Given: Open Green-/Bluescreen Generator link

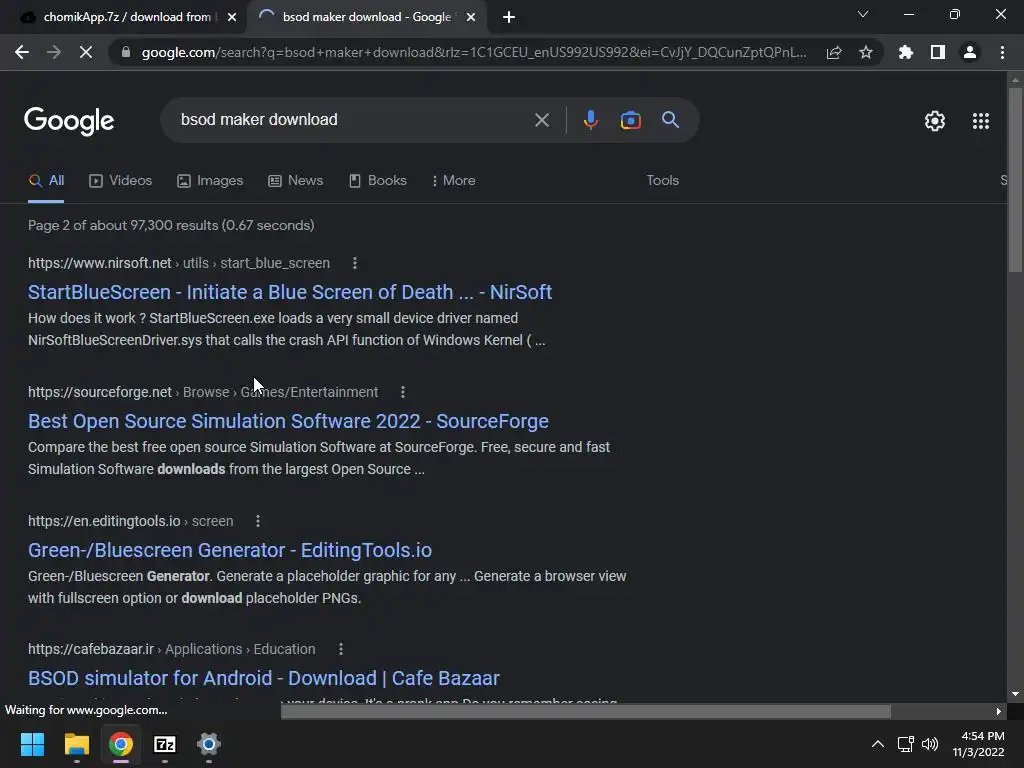Looking at the screenshot, I should click(x=230, y=550).
